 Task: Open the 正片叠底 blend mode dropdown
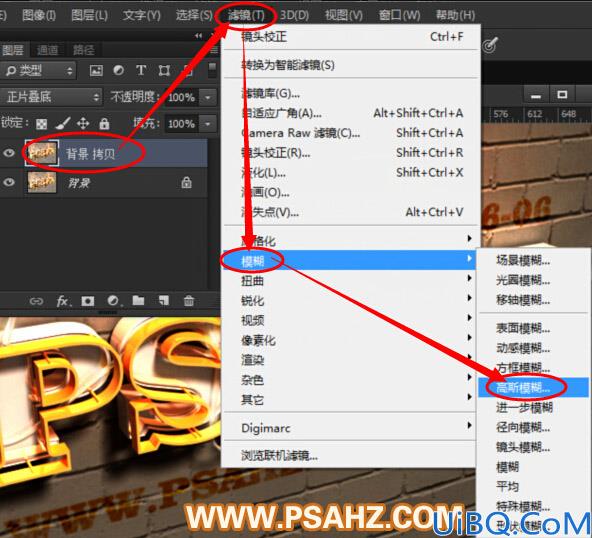tap(51, 97)
